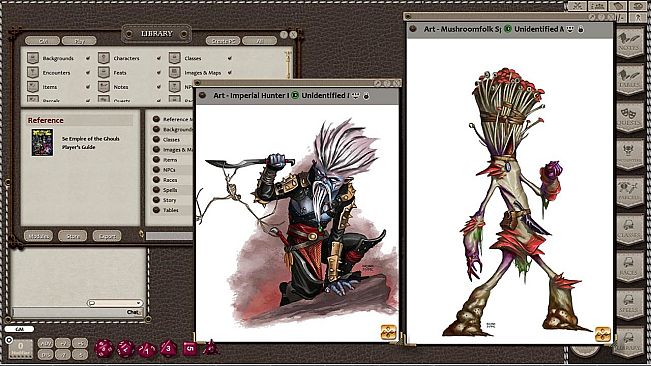Open the Notes sidebar banner
This screenshot has height=366, width=651.
(629, 44)
